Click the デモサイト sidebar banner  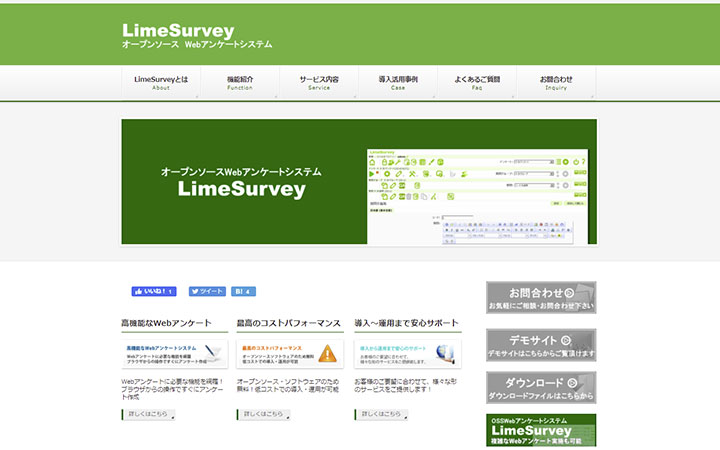pyautogui.click(x=541, y=345)
